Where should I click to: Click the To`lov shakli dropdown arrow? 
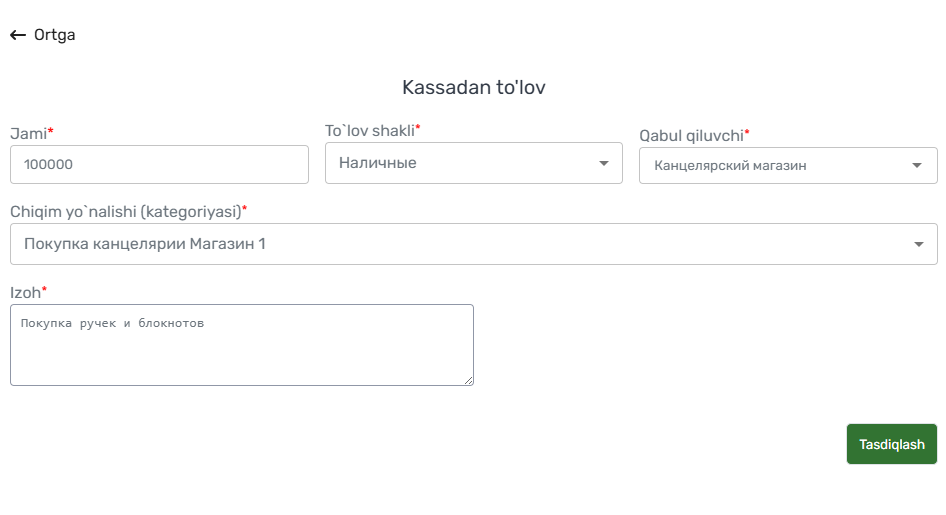(603, 163)
